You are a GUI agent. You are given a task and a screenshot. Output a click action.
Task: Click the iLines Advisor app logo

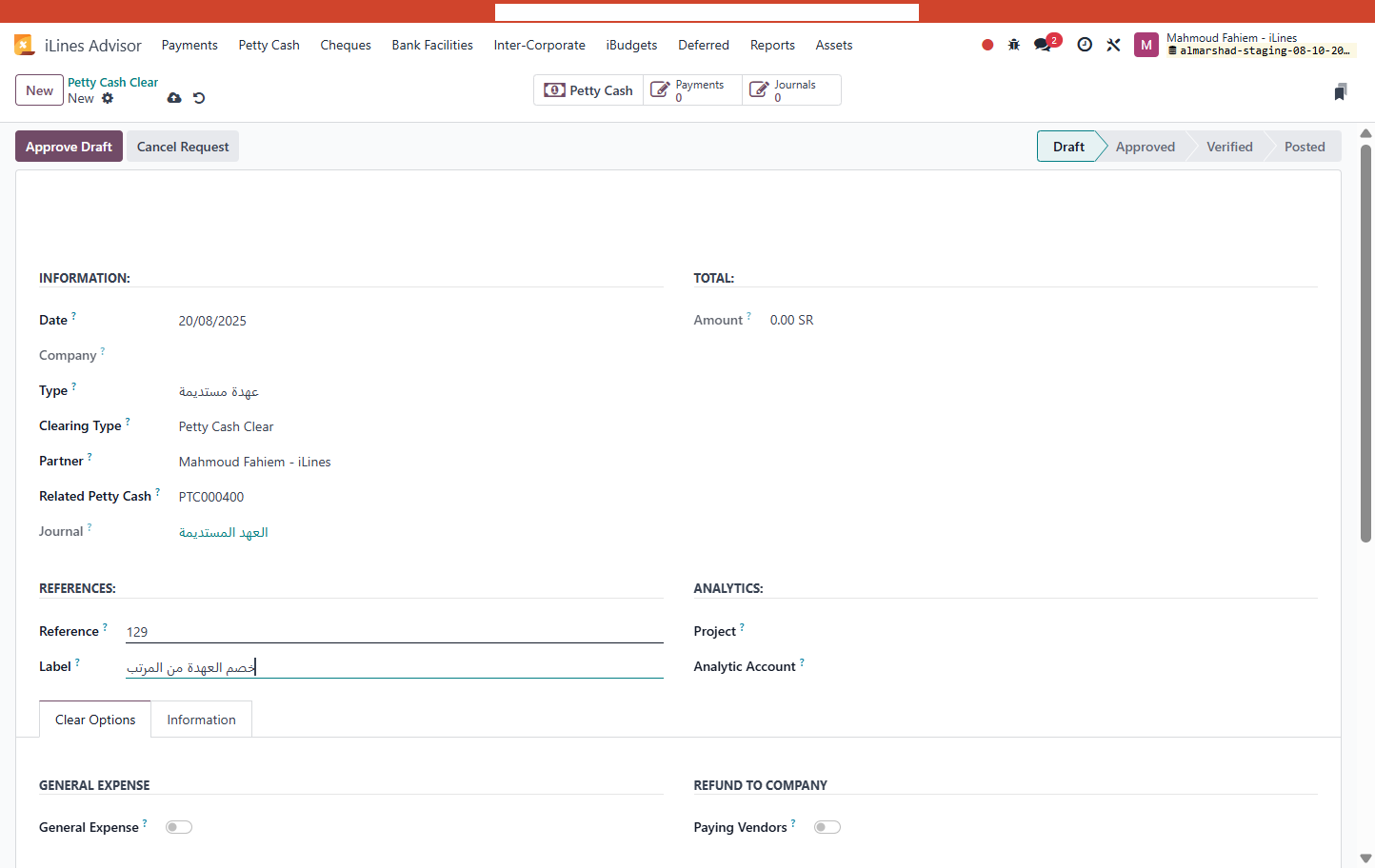[x=24, y=45]
